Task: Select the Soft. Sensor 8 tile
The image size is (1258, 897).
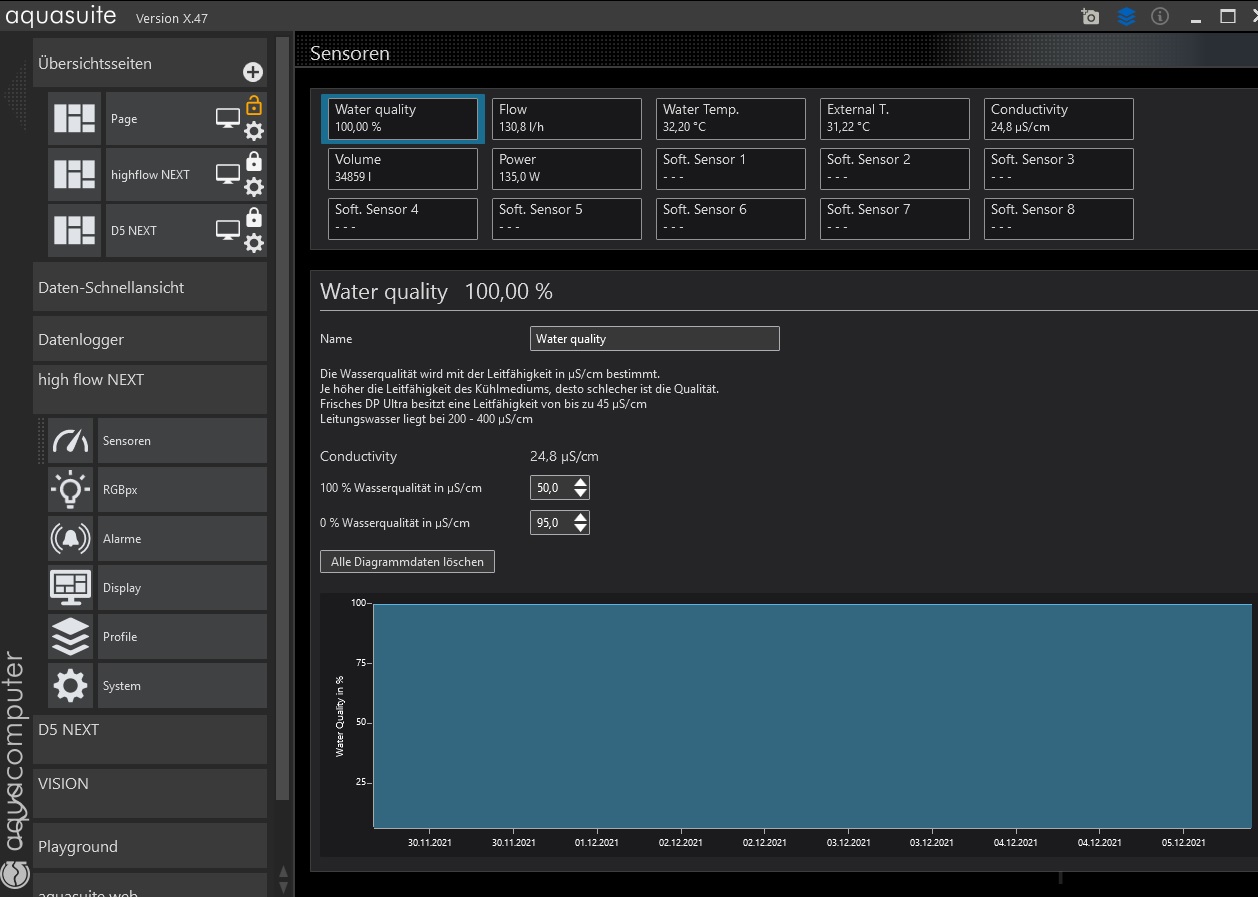Action: pyautogui.click(x=1059, y=219)
